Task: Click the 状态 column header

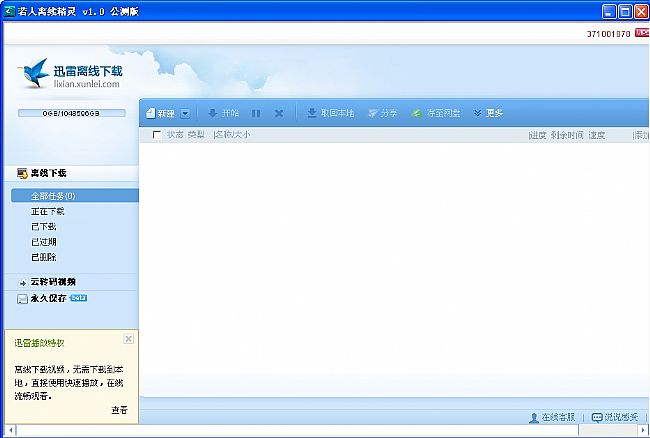Action: 175,135
